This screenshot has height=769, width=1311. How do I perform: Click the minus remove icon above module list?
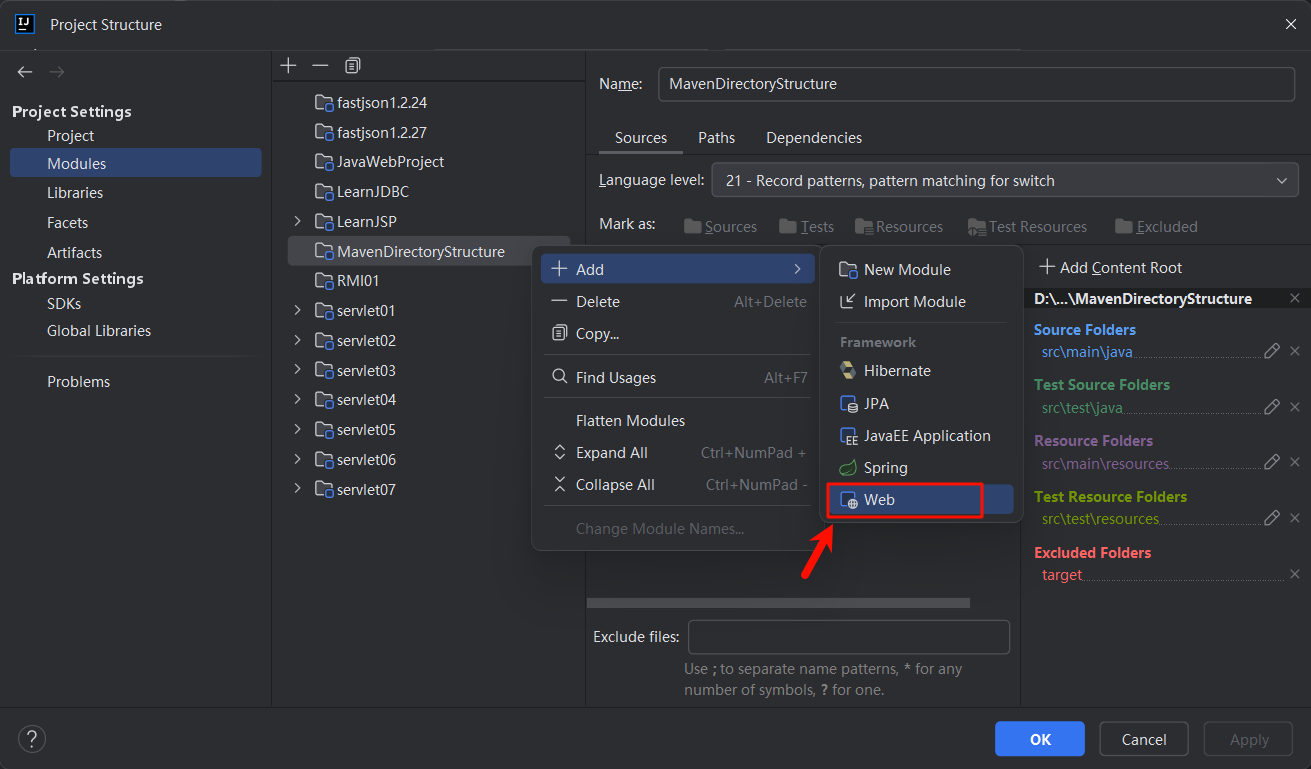pos(320,65)
